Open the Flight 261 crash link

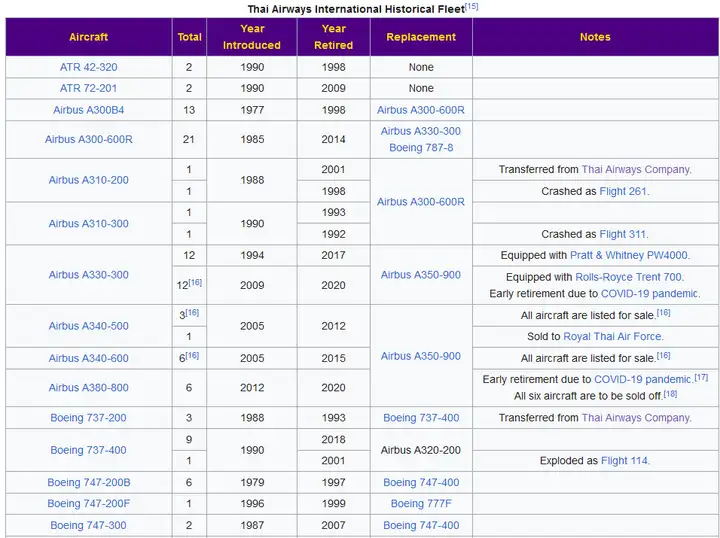(623, 191)
